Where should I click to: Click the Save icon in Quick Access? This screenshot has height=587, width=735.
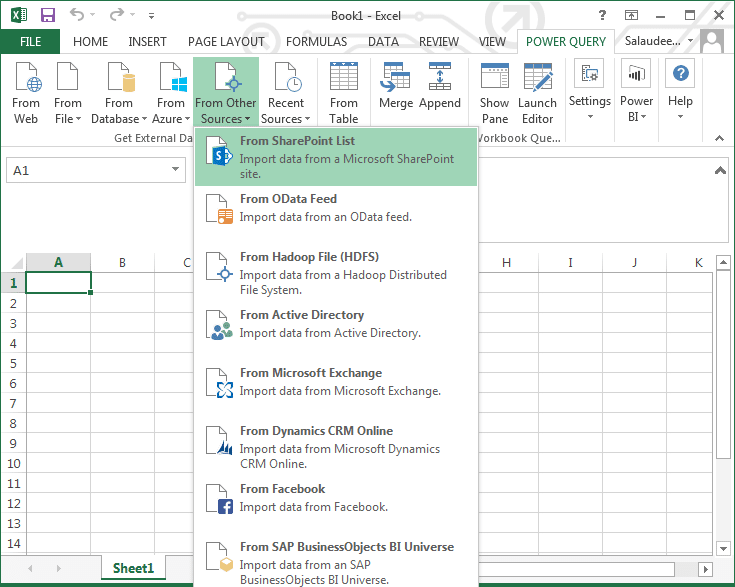[48, 15]
